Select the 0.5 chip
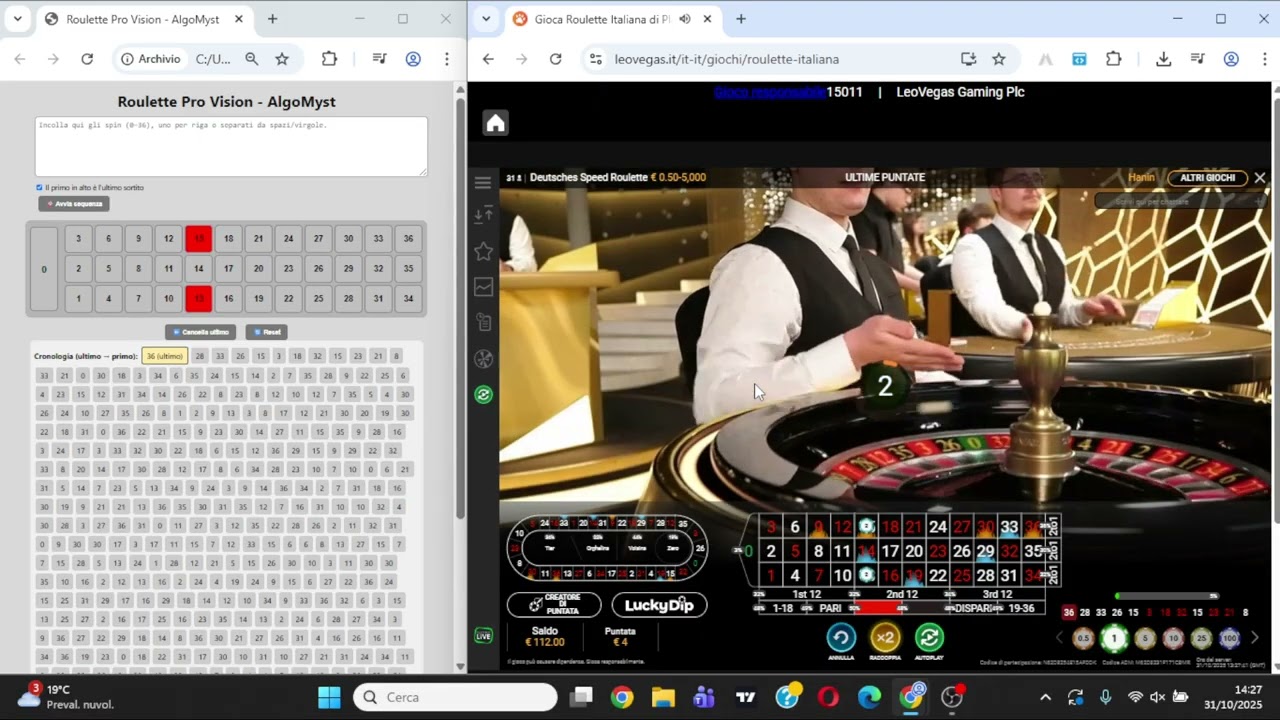 pos(1083,638)
